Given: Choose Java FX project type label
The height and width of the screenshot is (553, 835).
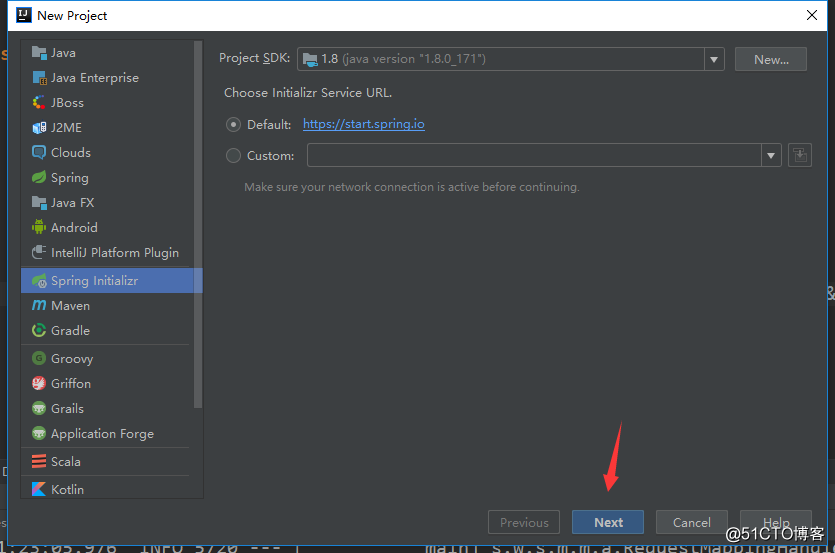Looking at the screenshot, I should coord(72,202).
